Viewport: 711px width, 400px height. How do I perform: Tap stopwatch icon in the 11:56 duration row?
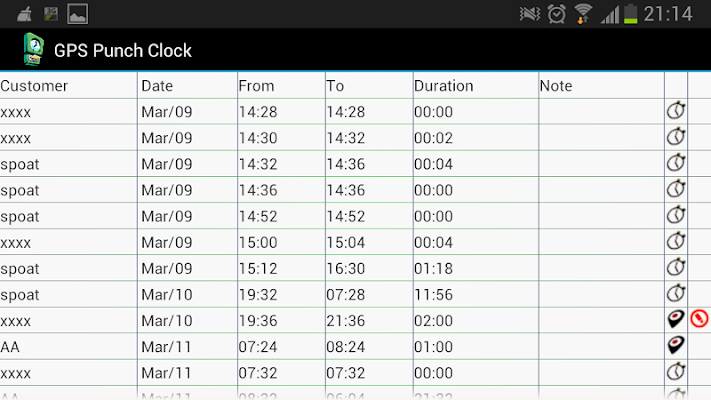(676, 293)
